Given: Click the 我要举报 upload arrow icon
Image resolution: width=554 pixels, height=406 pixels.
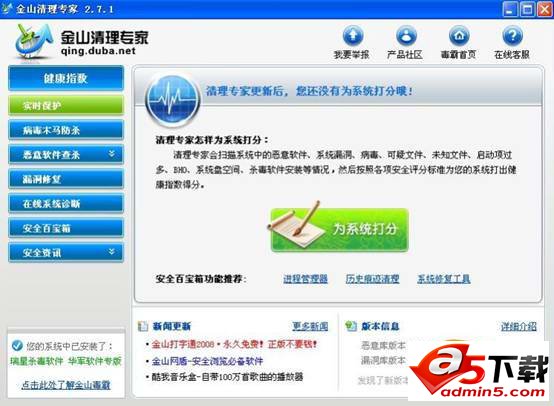Looking at the screenshot, I should click(x=353, y=35).
